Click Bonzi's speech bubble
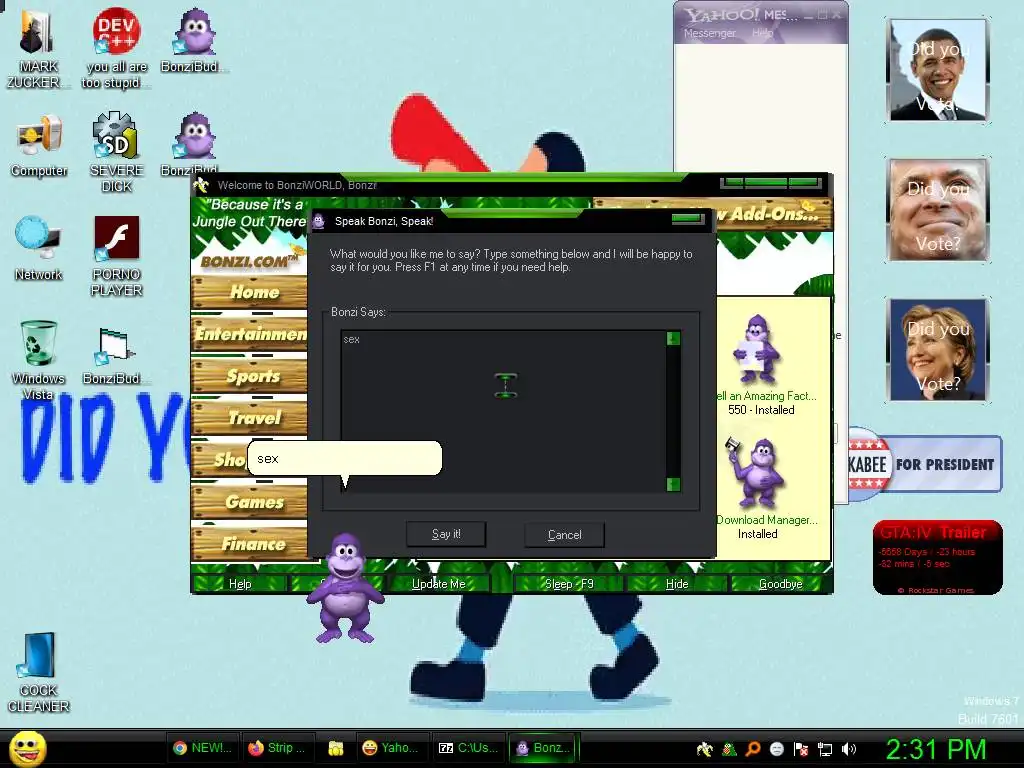 [345, 458]
